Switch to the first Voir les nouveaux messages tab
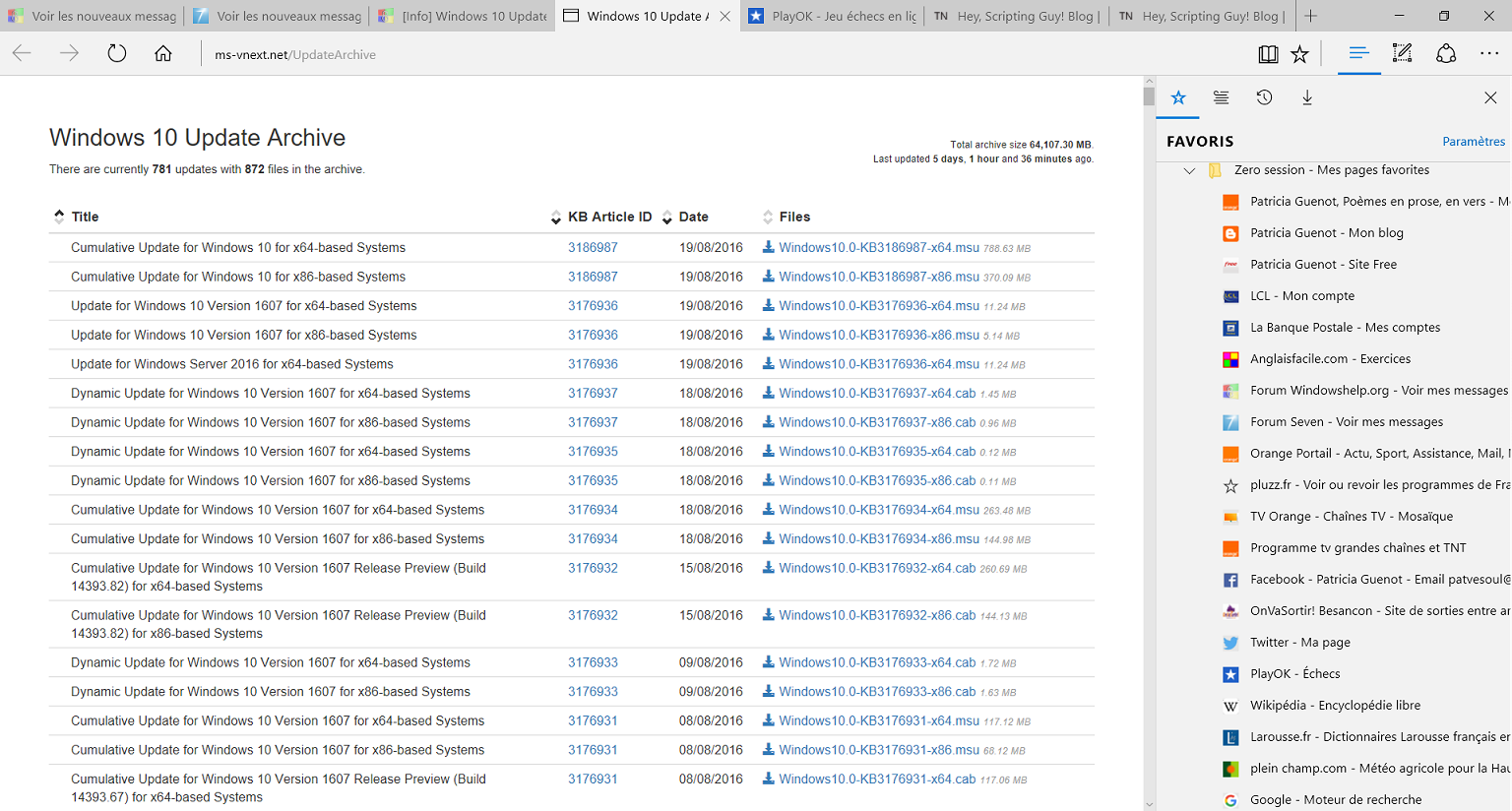1512x811 pixels. (x=93, y=16)
